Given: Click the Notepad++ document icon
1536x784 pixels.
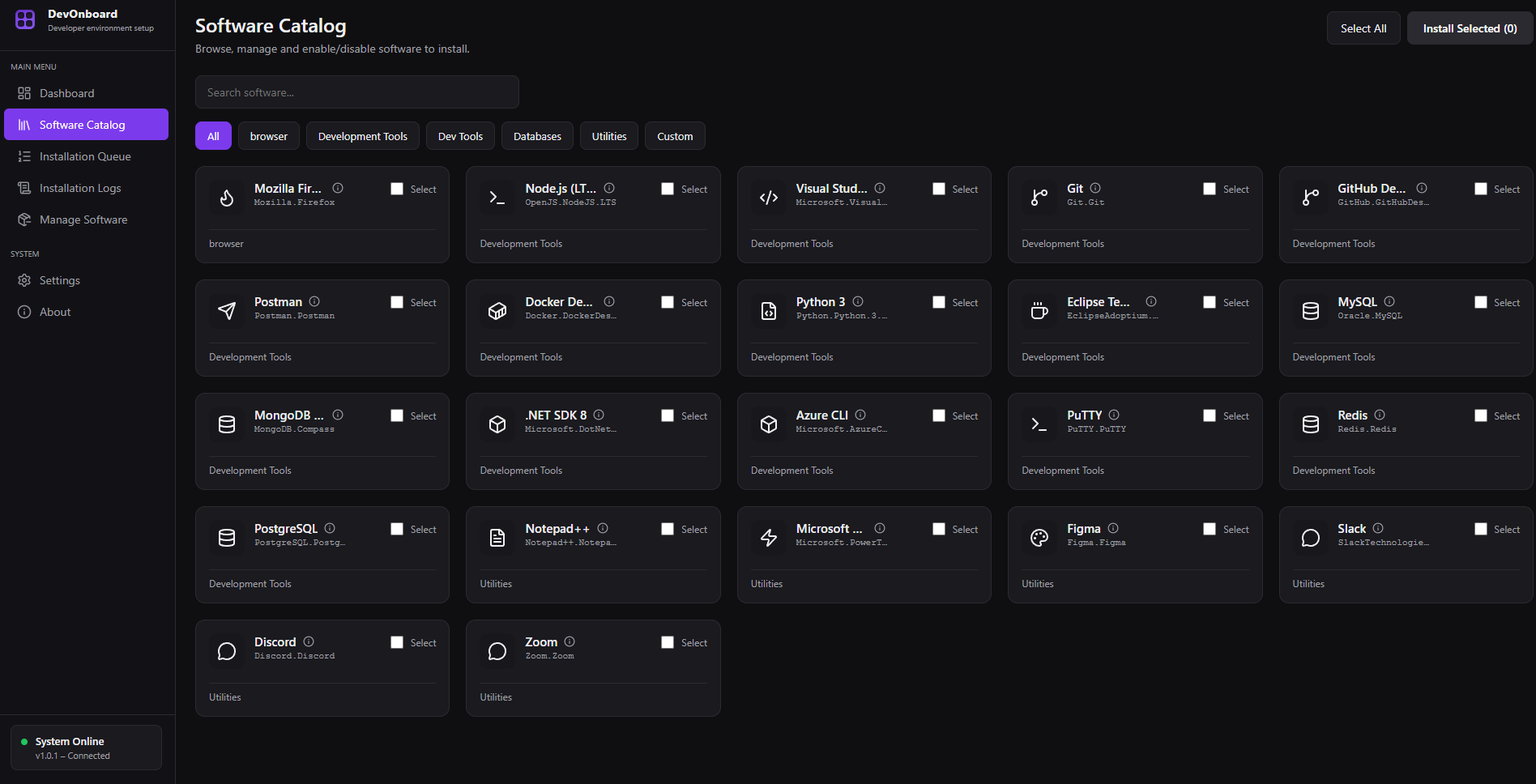Looking at the screenshot, I should [x=497, y=537].
